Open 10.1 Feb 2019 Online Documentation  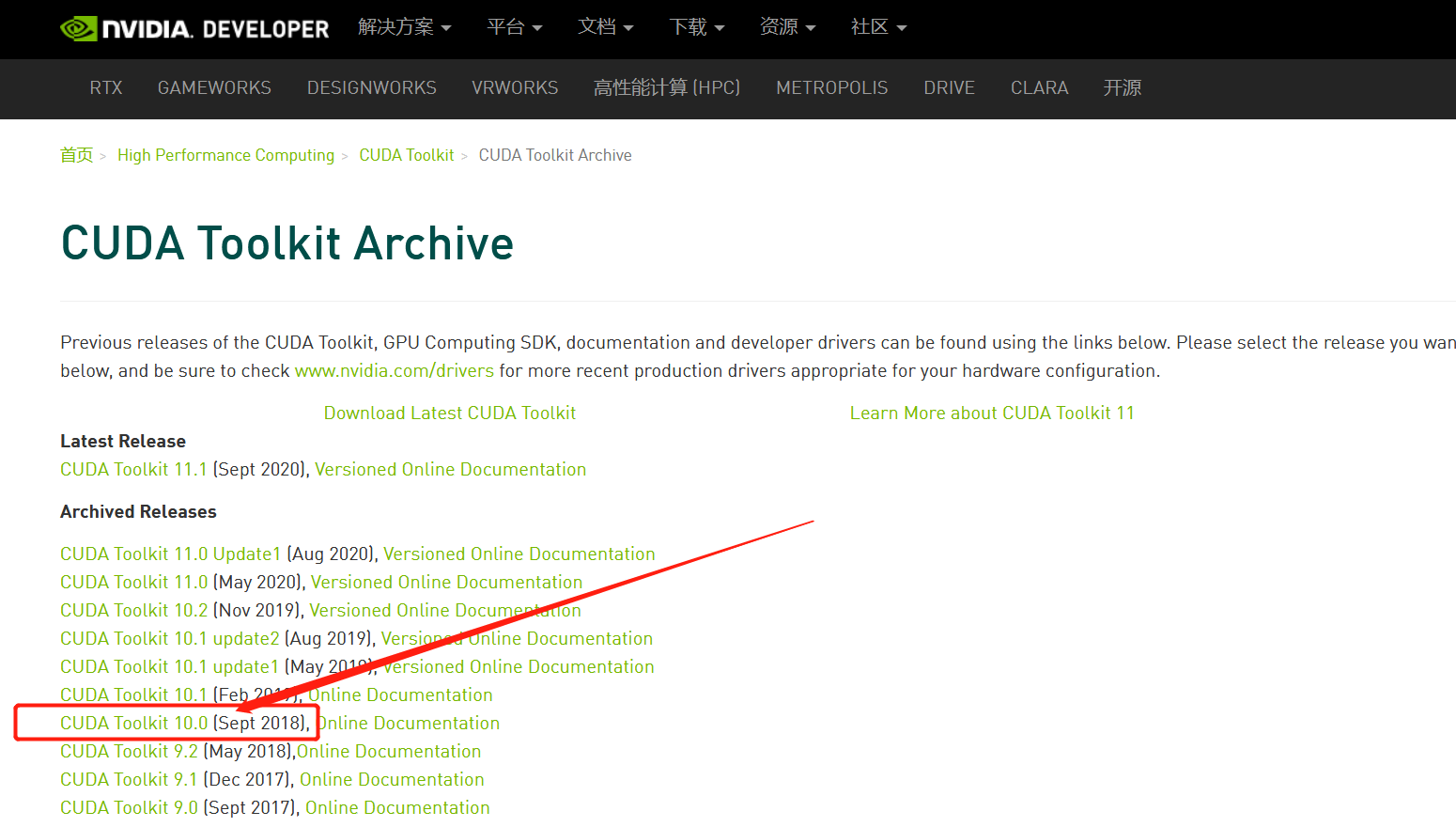click(400, 694)
